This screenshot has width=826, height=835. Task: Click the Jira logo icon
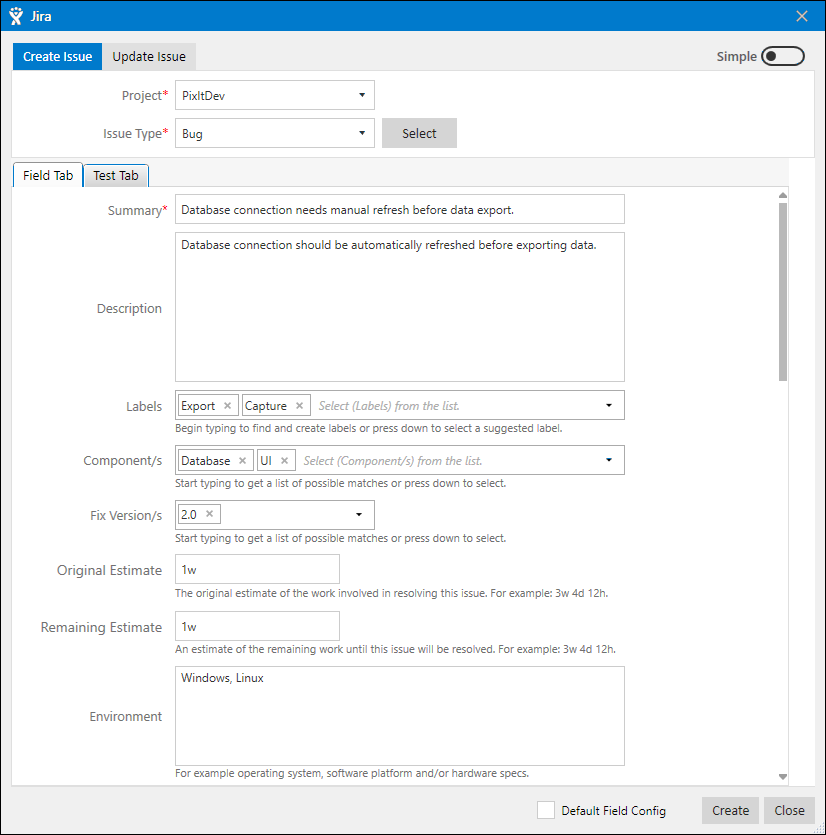click(x=16, y=16)
